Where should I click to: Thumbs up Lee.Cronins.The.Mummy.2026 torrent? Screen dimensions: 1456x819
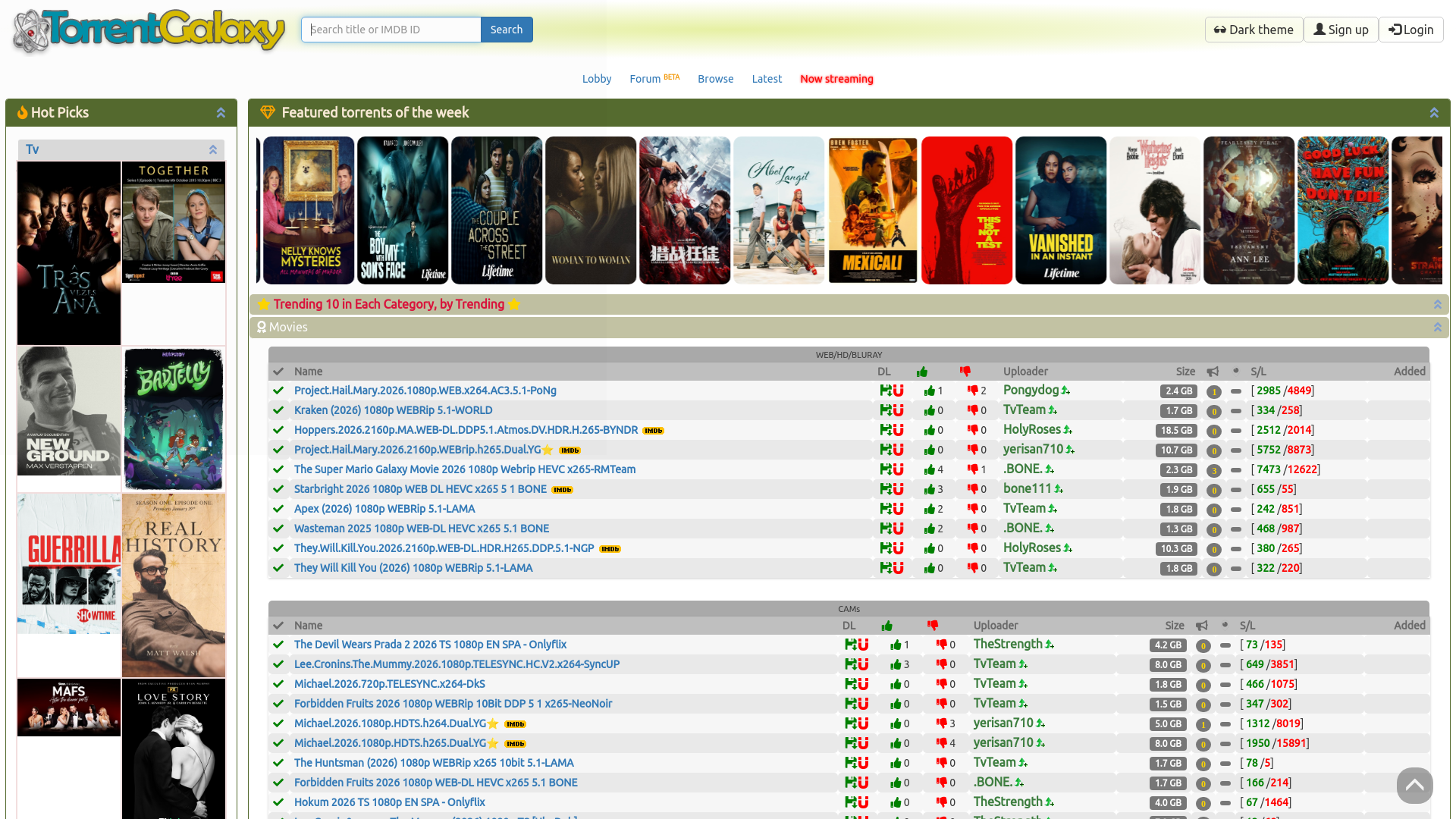[896, 664]
